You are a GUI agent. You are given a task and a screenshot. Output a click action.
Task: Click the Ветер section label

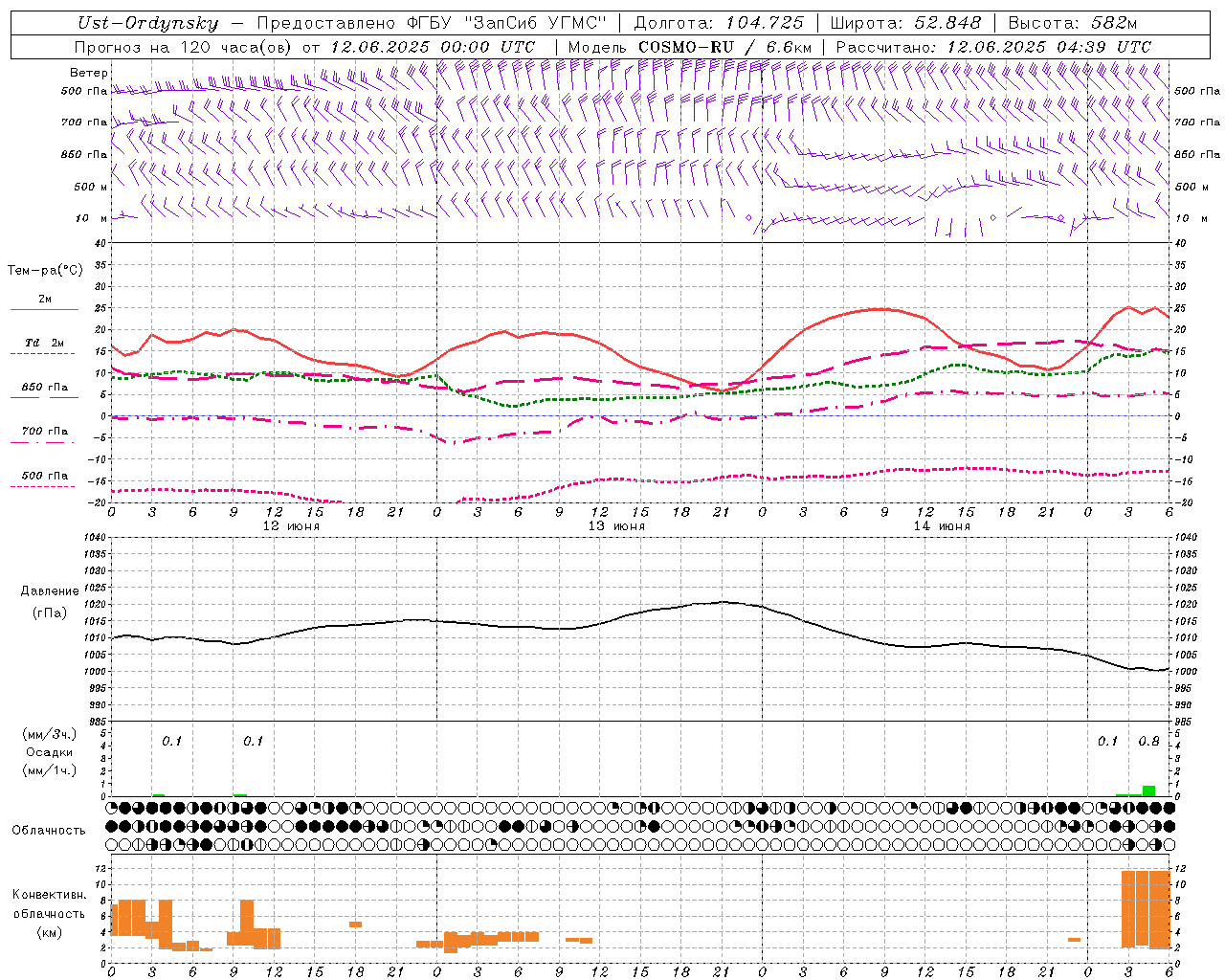tap(88, 73)
